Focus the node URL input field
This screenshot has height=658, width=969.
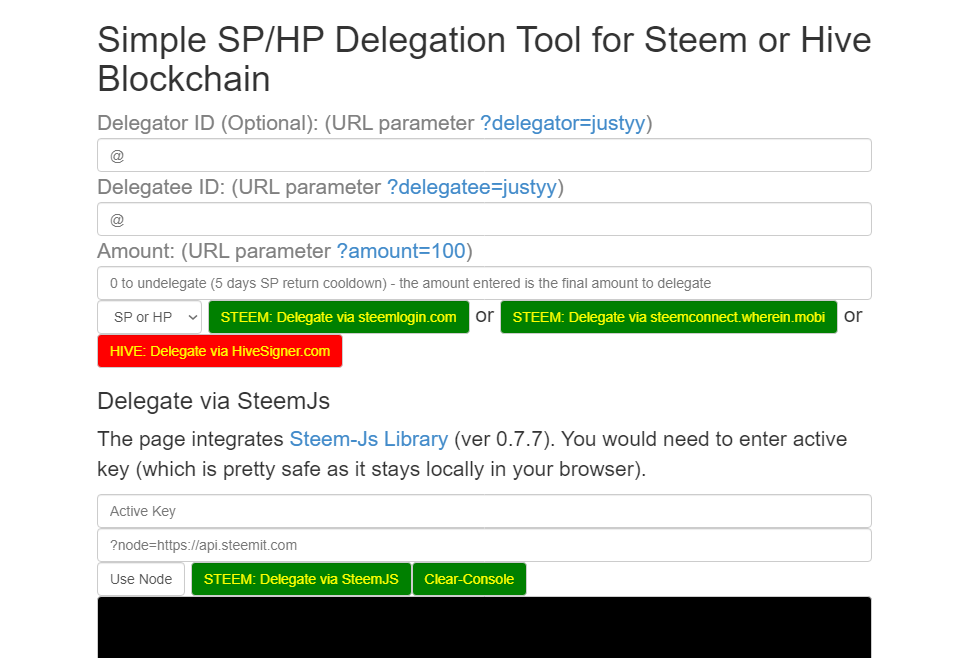coord(484,545)
